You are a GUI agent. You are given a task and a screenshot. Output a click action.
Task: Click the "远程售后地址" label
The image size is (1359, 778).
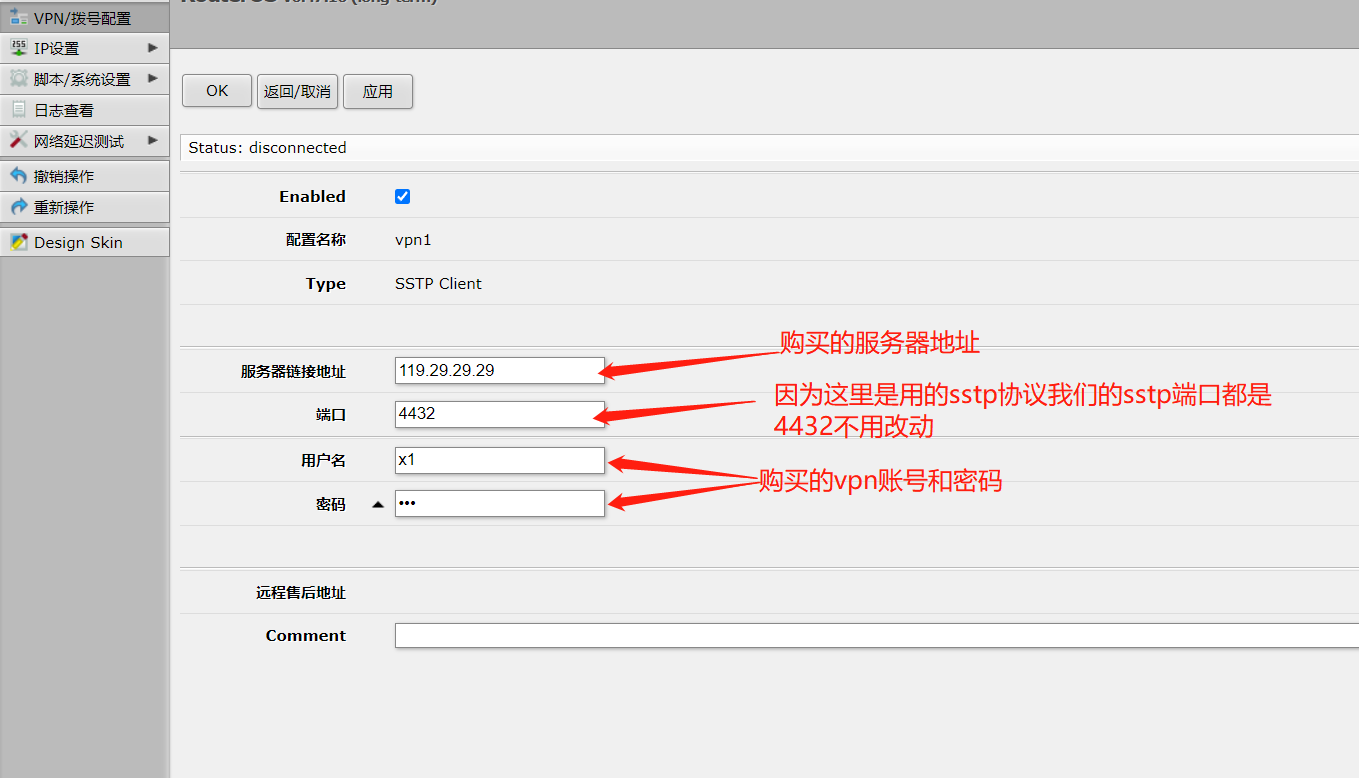coord(301,593)
